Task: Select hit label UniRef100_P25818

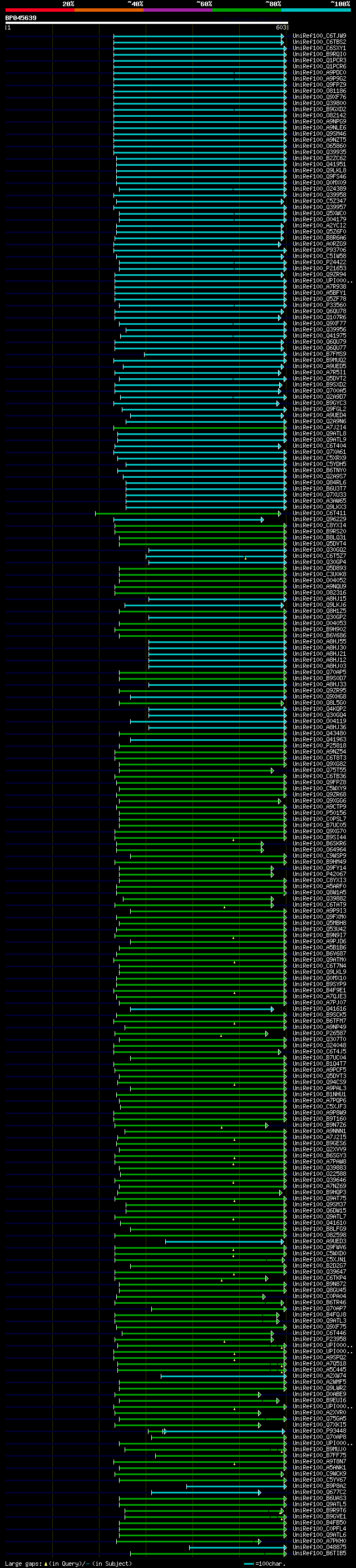Action: pyautogui.click(x=319, y=746)
